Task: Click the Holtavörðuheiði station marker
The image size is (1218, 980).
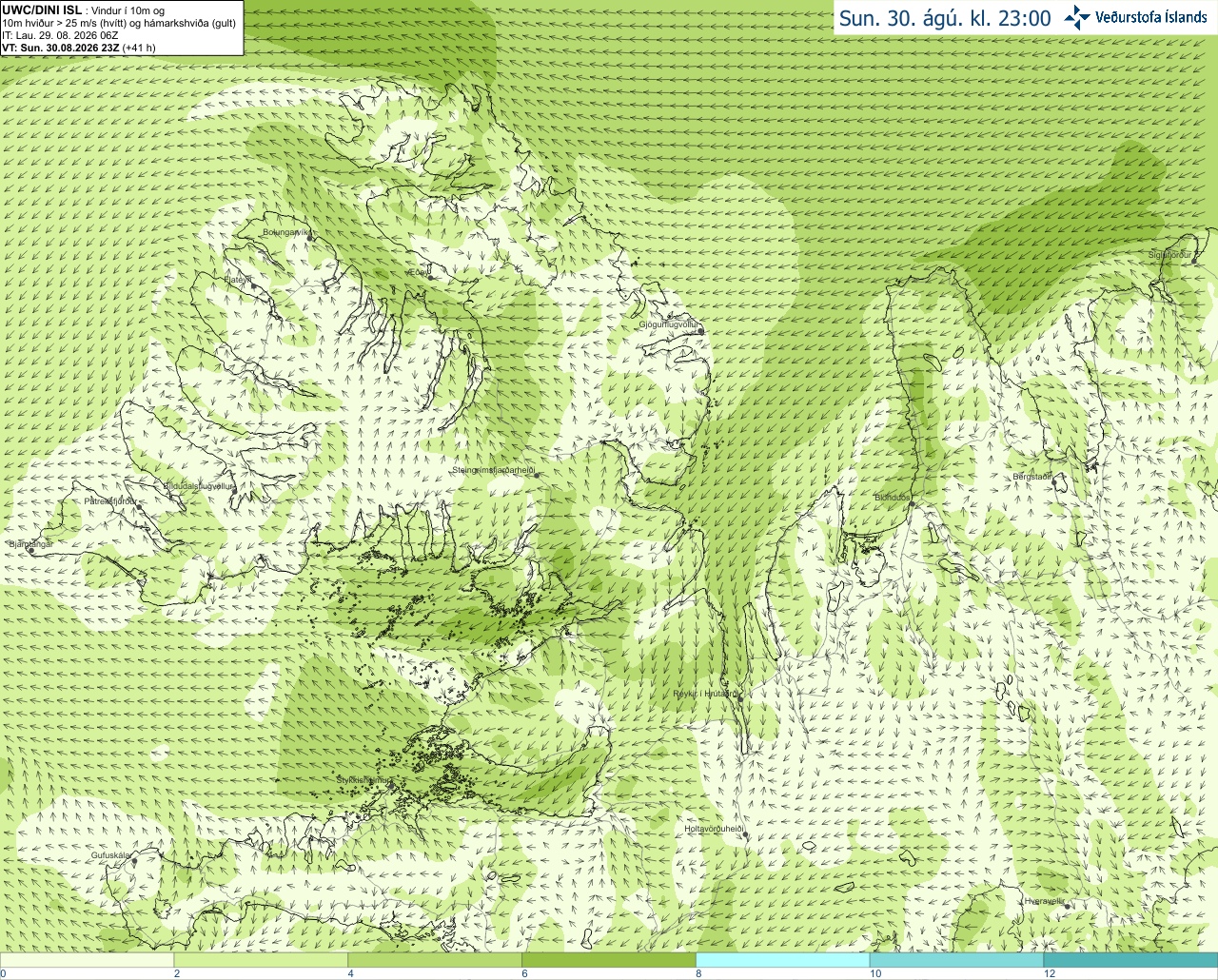Action: click(x=745, y=835)
